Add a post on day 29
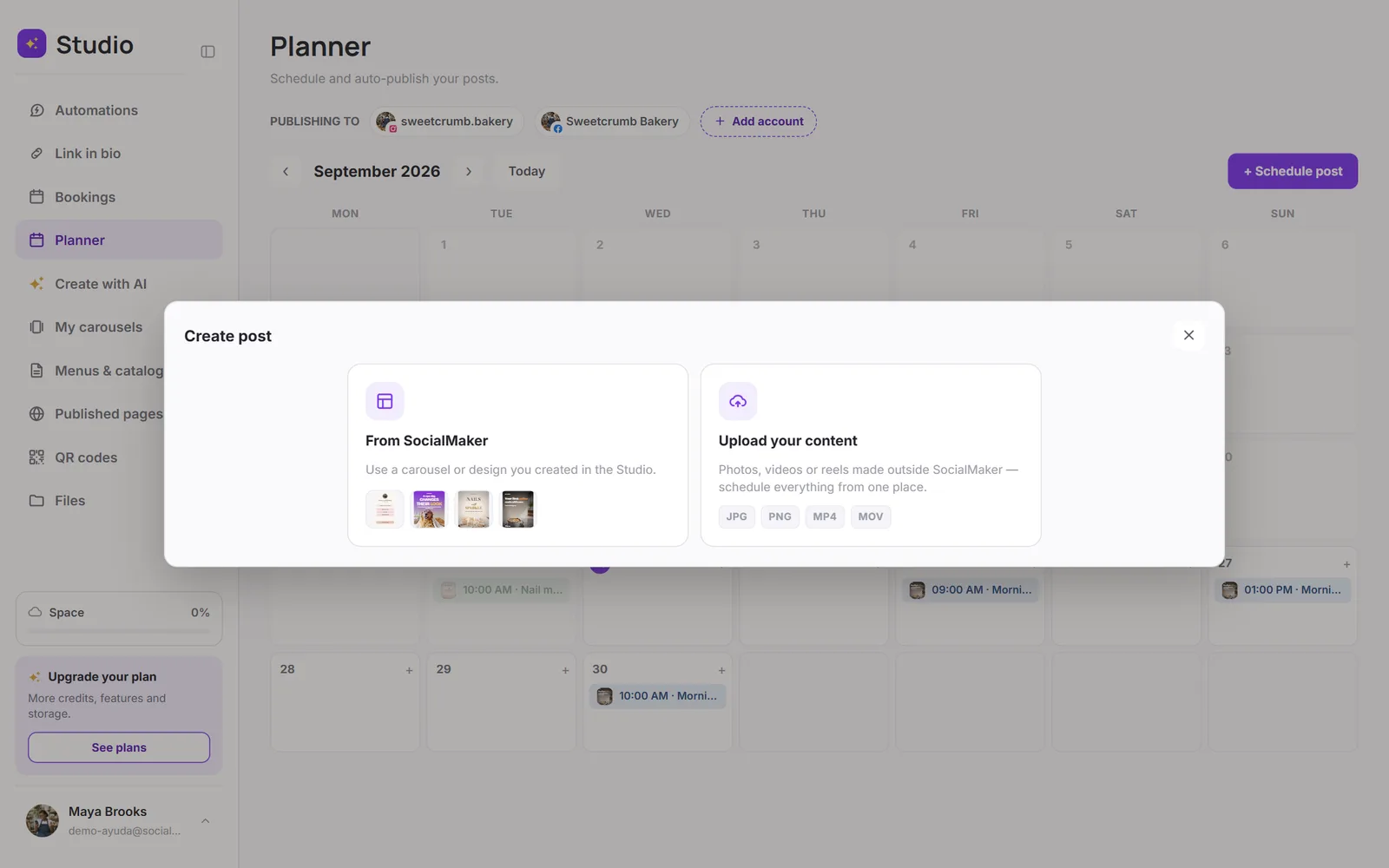 point(565,670)
